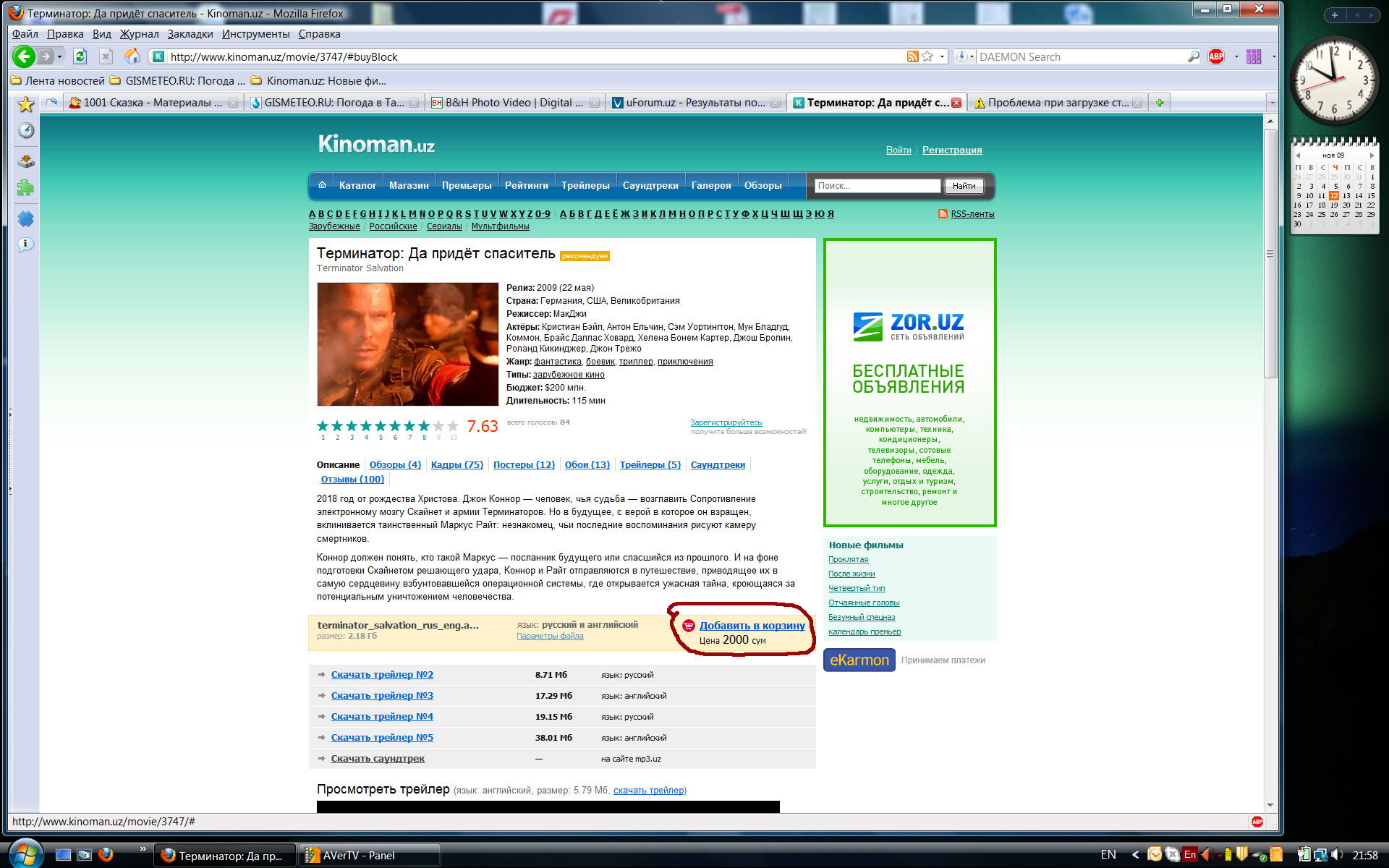Viewport: 1389px width, 868px height.
Task: Click the RSS feed icon in address bar
Action: click(912, 56)
